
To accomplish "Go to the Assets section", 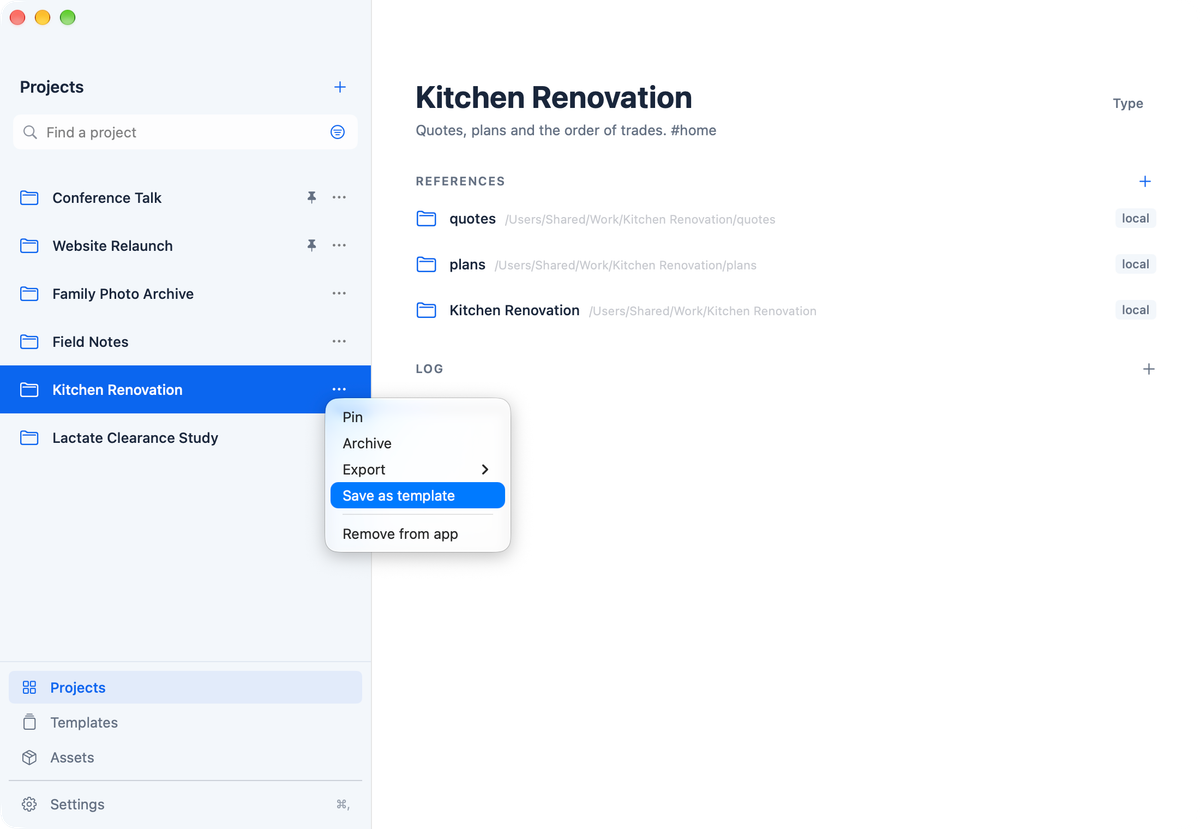I will [185, 758].
